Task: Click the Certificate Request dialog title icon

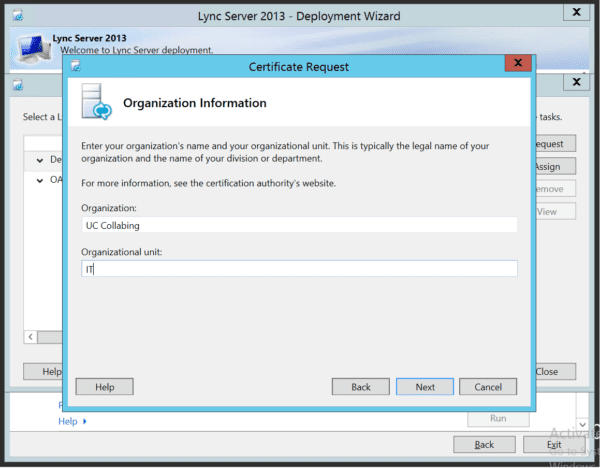Action: point(75,67)
